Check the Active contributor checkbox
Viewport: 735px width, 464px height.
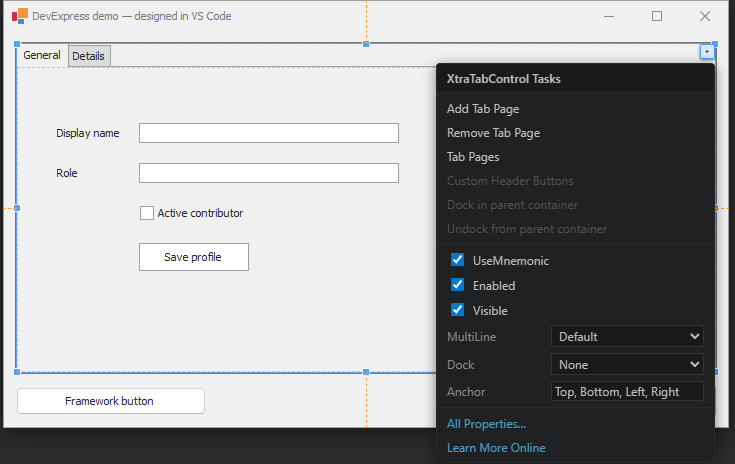coord(147,213)
